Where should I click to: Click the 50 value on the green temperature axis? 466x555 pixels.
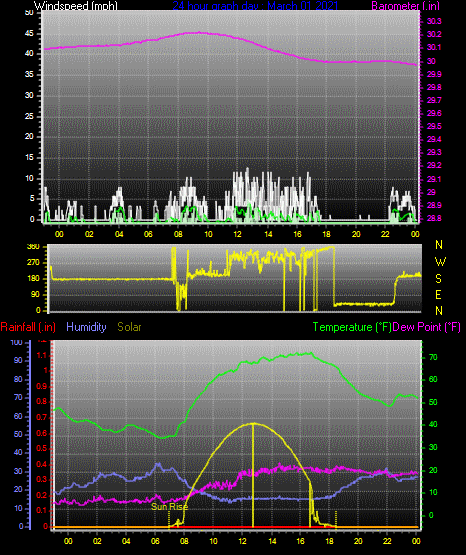click(x=433, y=402)
